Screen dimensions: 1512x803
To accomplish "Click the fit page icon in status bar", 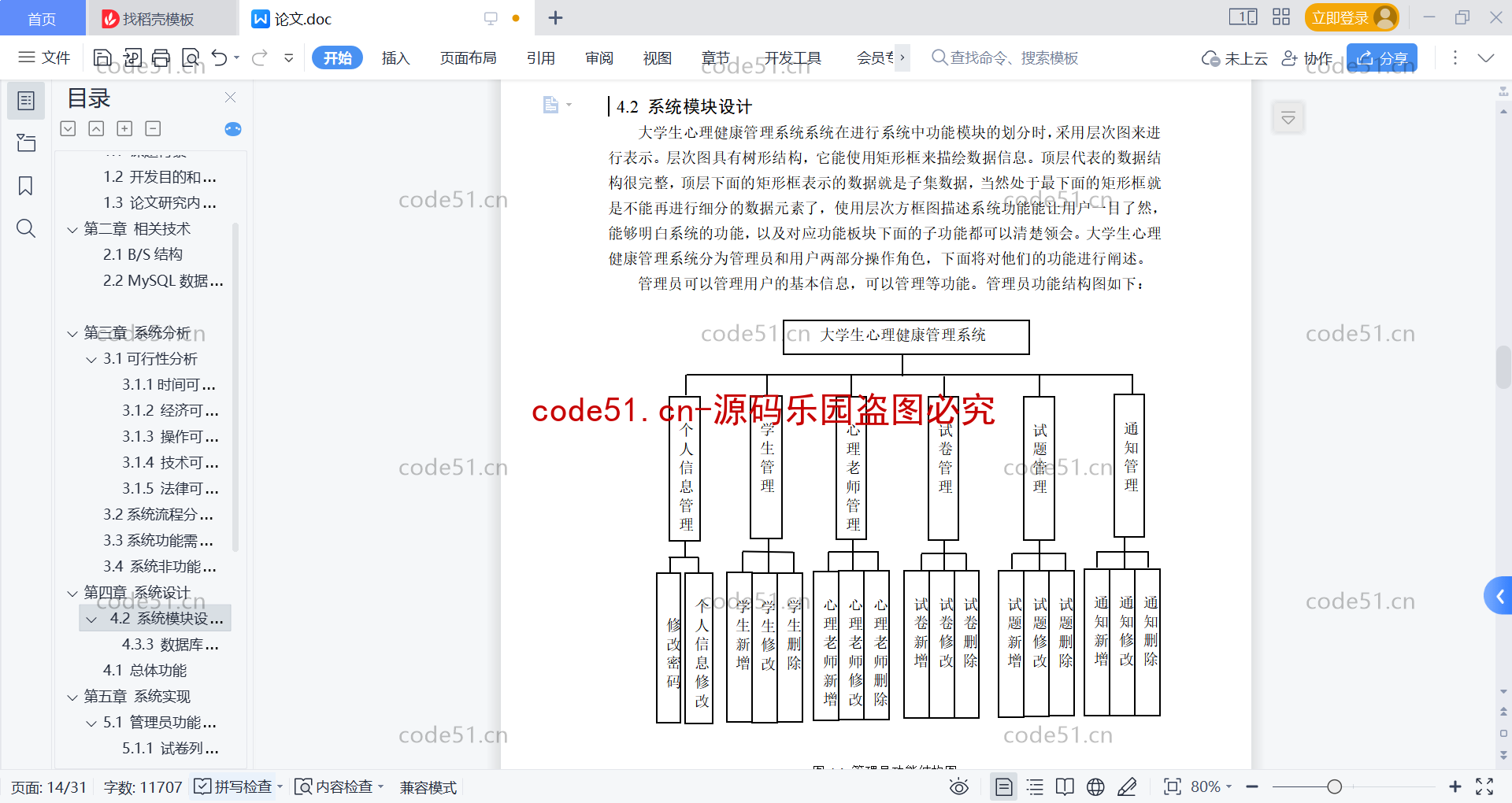I will pos(1172,786).
